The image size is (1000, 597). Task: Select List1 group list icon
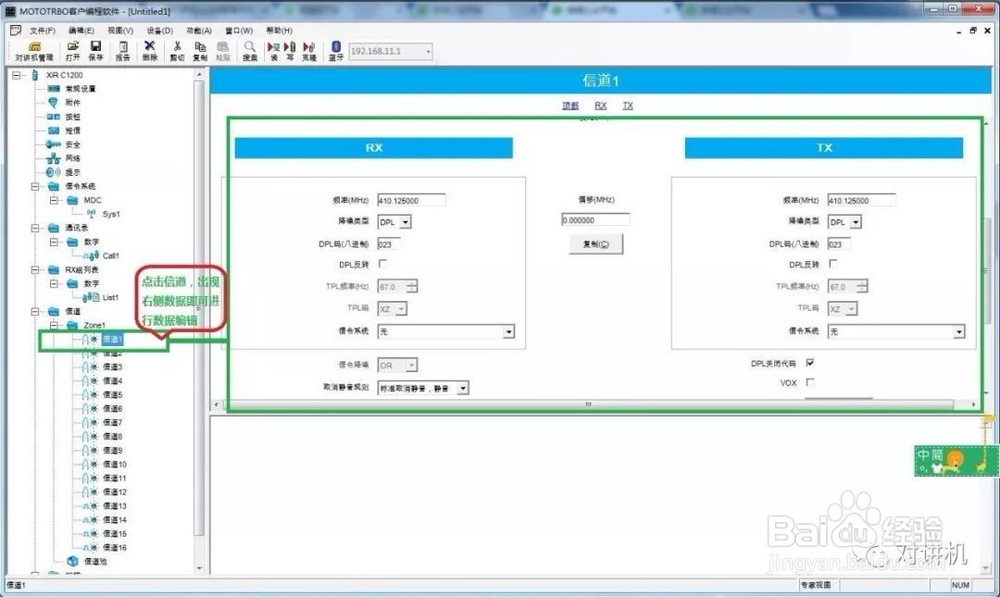pos(91,297)
